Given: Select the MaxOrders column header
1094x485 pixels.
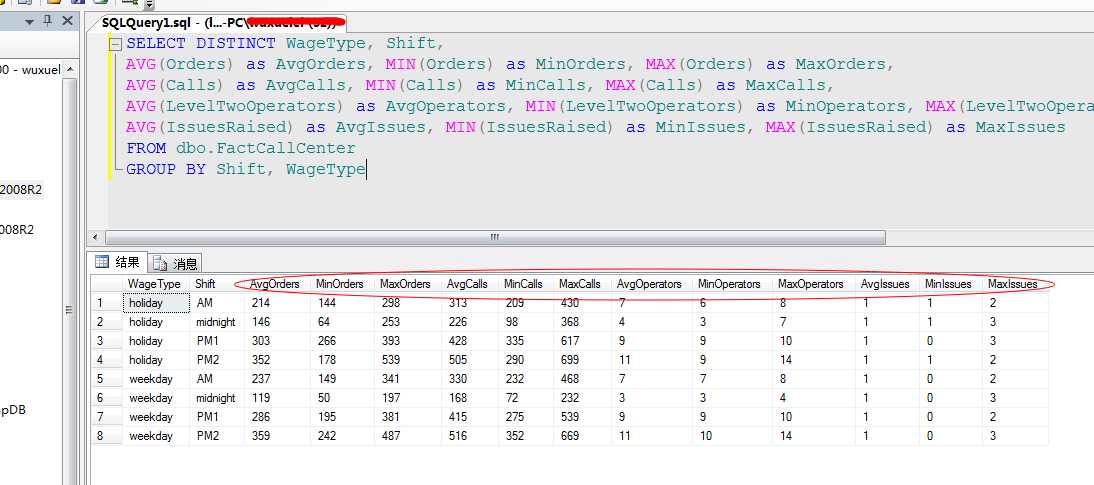Looking at the screenshot, I should click(x=405, y=284).
